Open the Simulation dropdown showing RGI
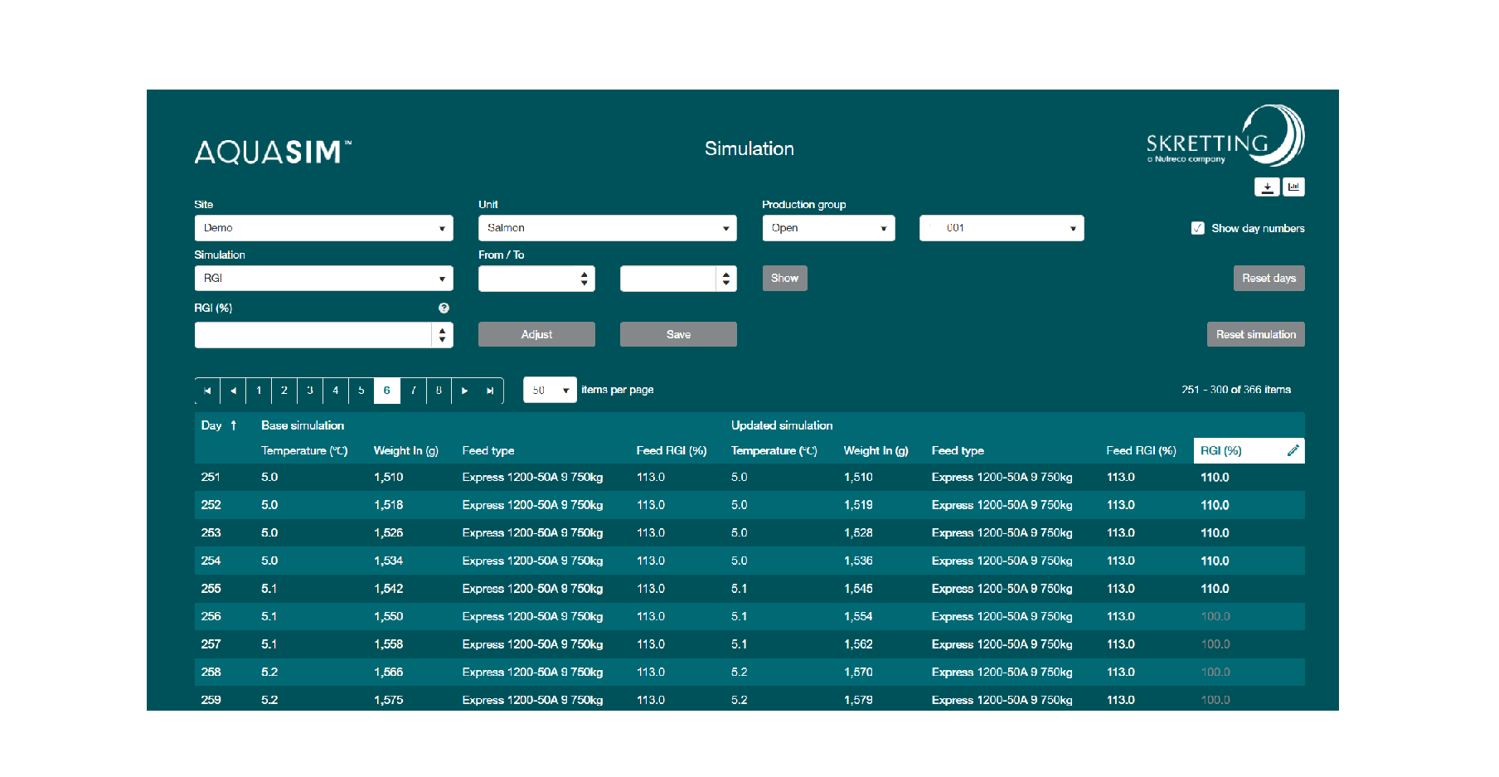Viewport: 1499px width, 777px height. pos(323,279)
